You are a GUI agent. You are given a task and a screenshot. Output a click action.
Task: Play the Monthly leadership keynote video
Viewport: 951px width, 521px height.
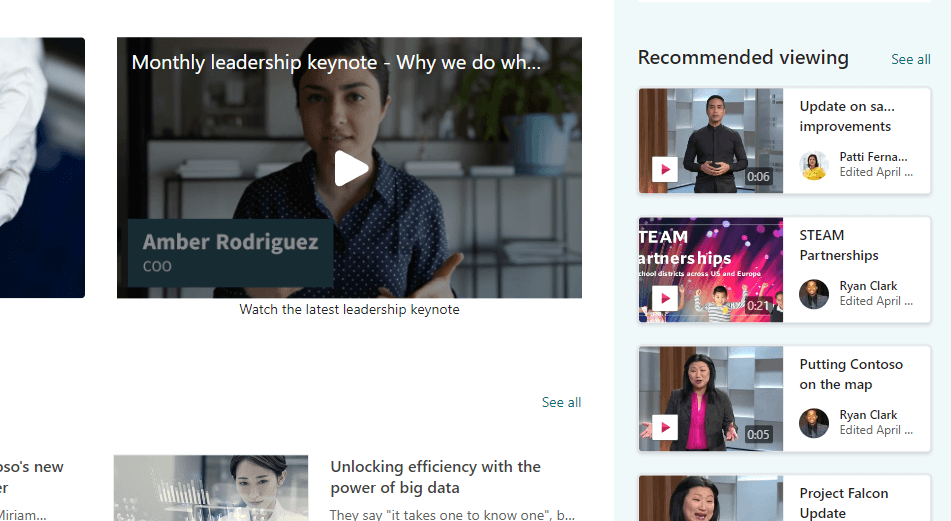click(351, 168)
